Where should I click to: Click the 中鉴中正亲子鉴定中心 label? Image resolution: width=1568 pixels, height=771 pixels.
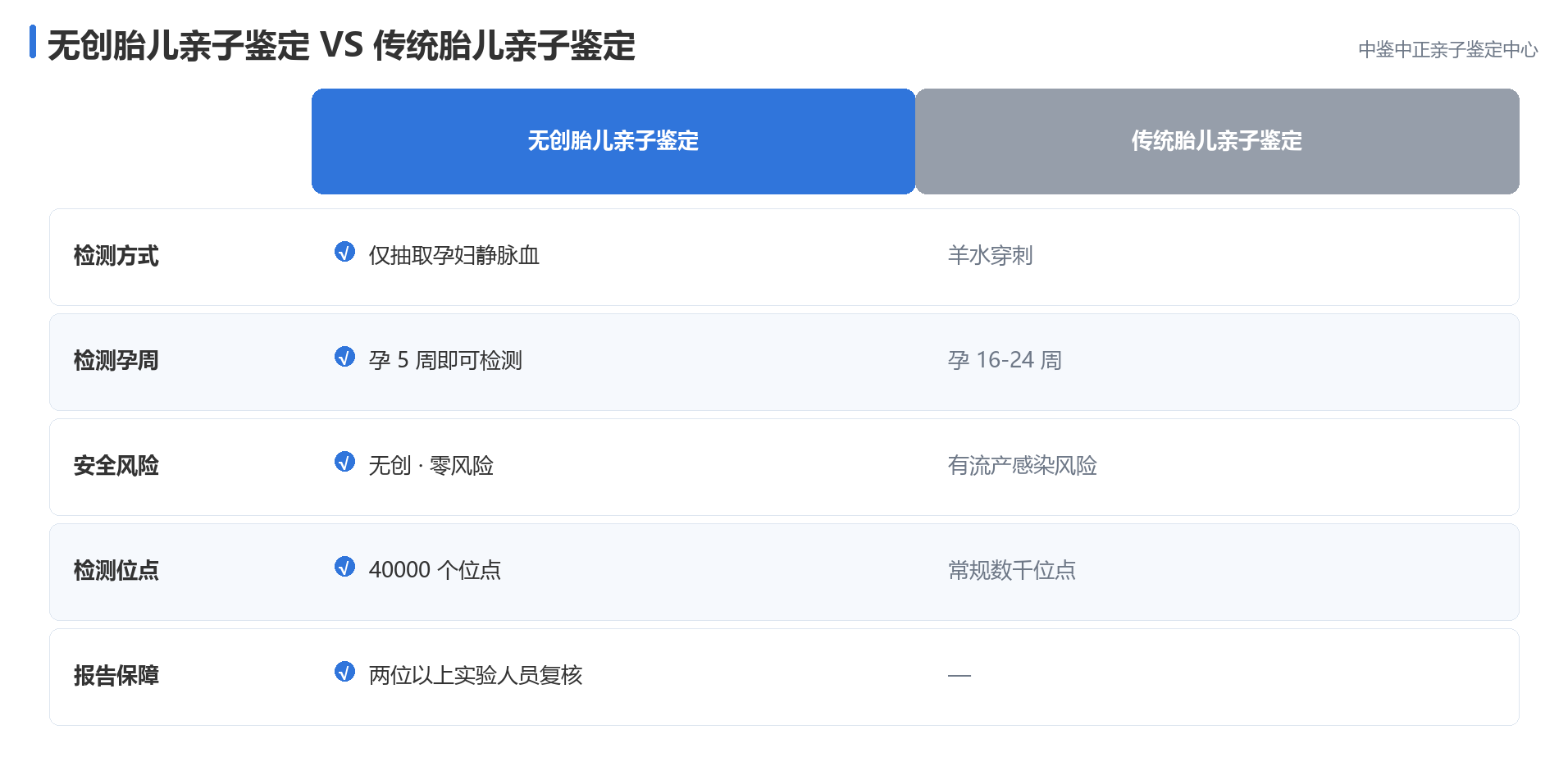pyautogui.click(x=1448, y=49)
